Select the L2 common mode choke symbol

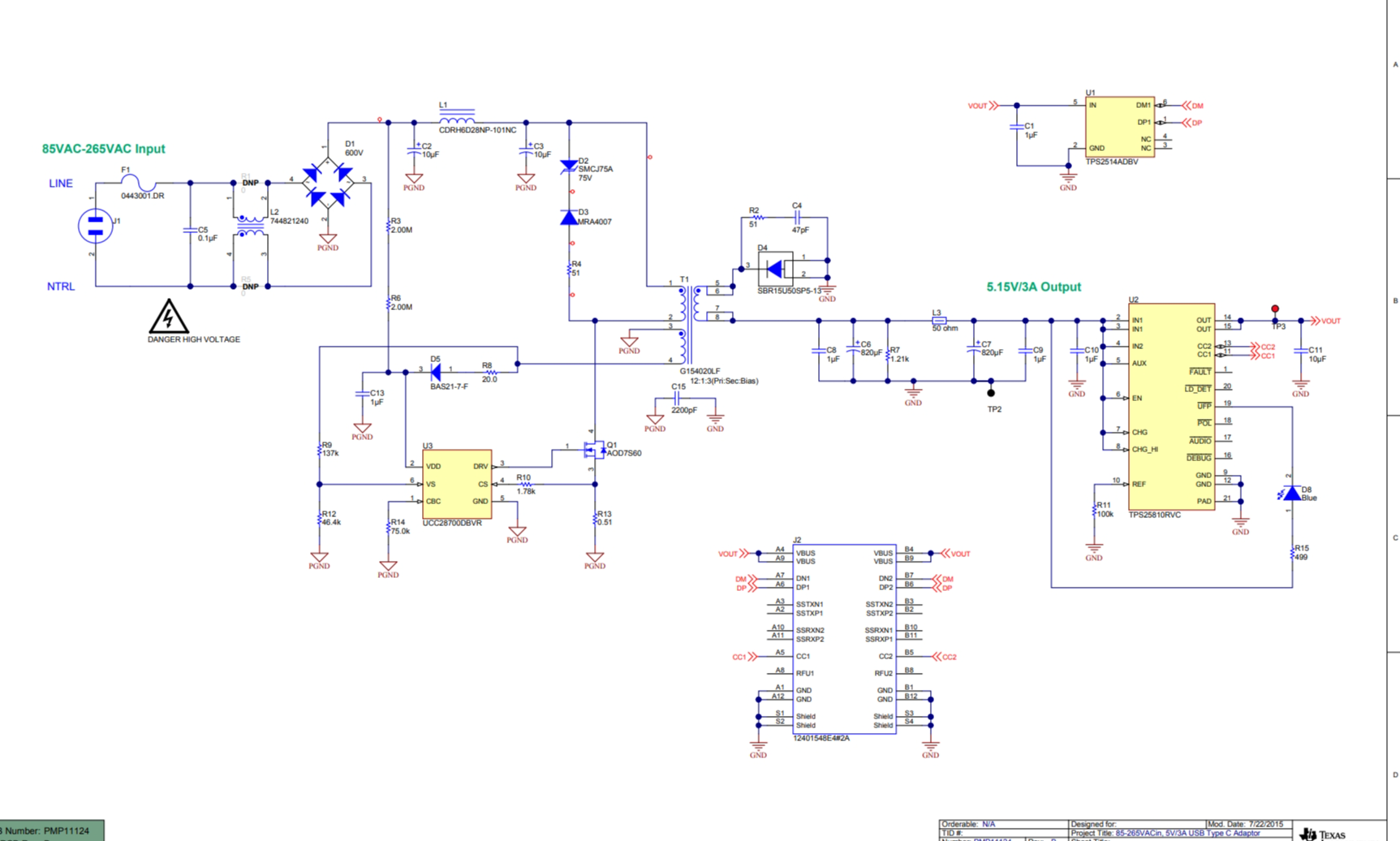pyautogui.click(x=251, y=226)
